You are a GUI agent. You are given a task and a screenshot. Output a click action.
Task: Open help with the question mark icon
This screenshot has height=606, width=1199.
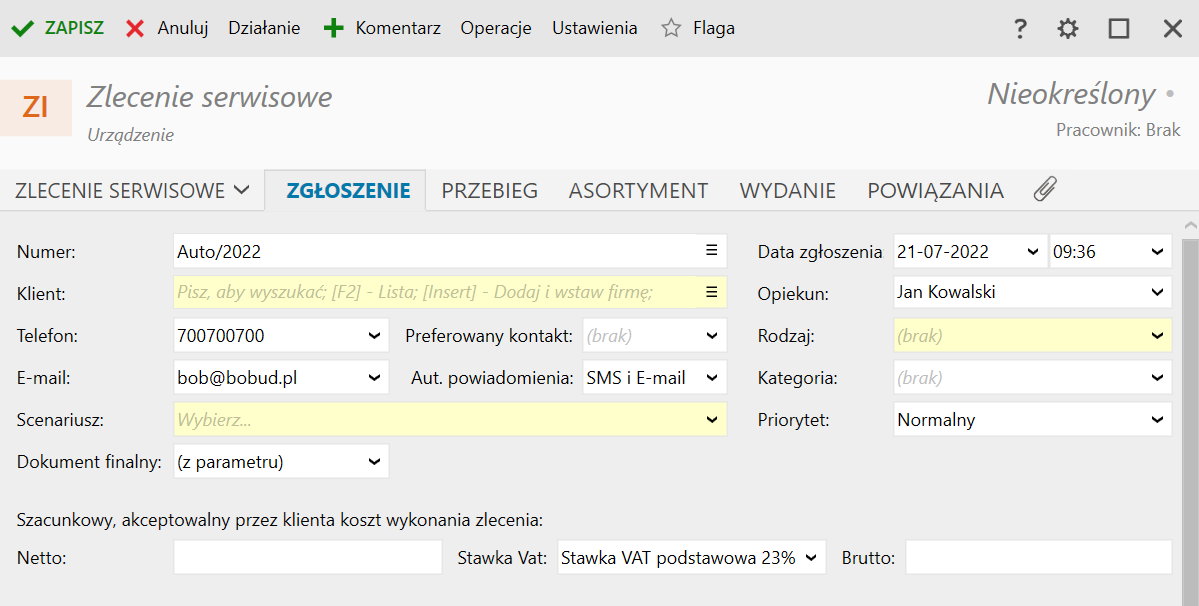click(x=1020, y=29)
